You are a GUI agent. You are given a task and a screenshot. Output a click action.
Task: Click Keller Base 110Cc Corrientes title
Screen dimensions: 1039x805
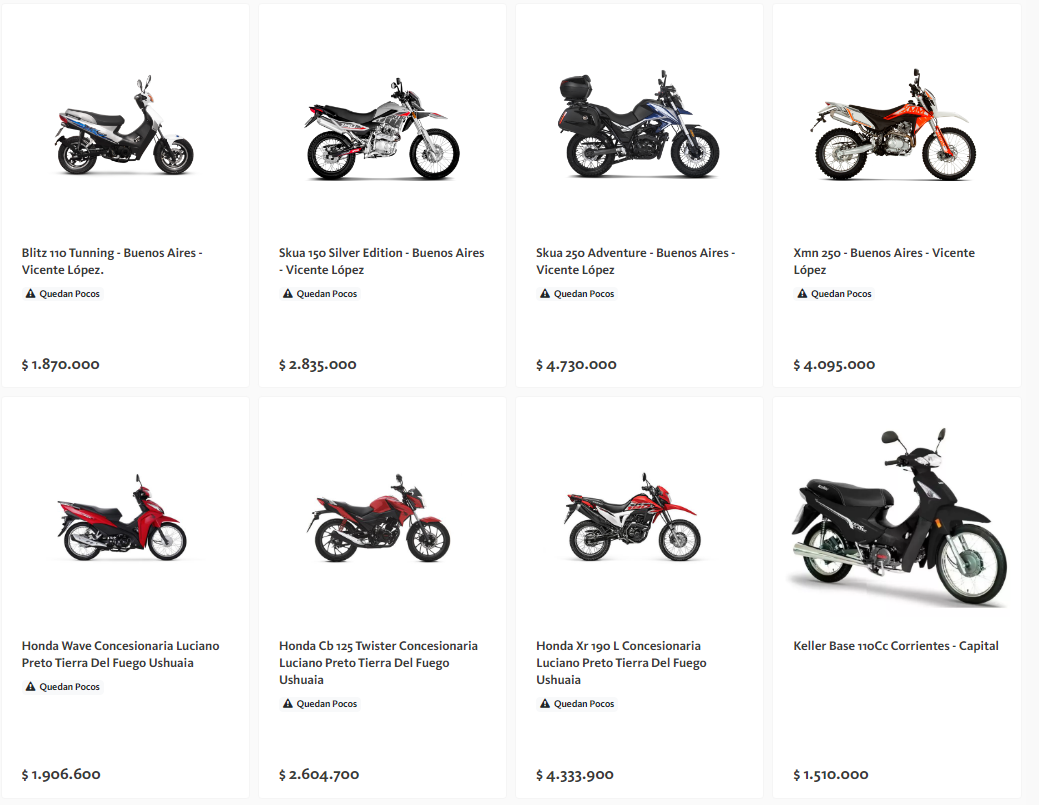tap(895, 646)
